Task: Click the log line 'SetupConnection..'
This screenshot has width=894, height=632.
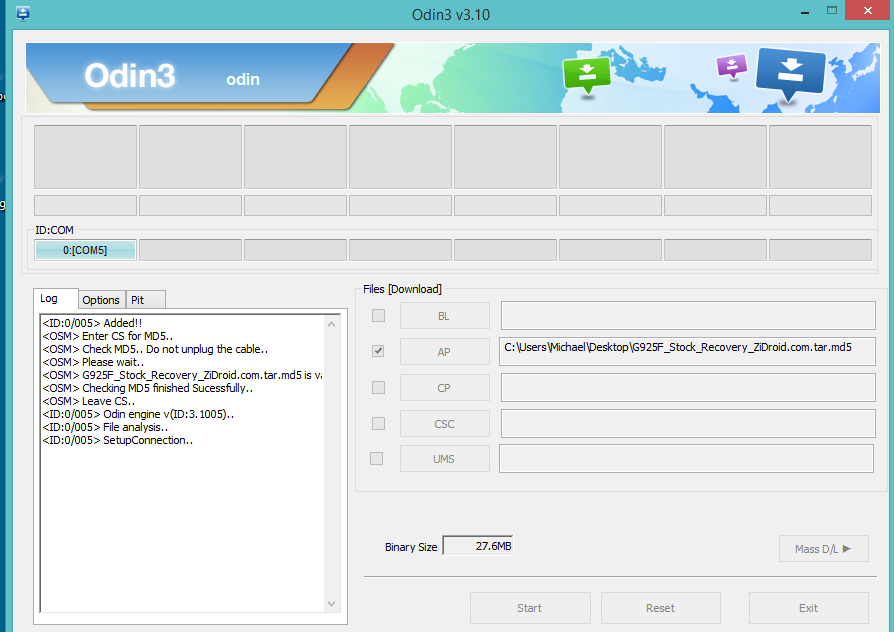Action: (x=117, y=440)
